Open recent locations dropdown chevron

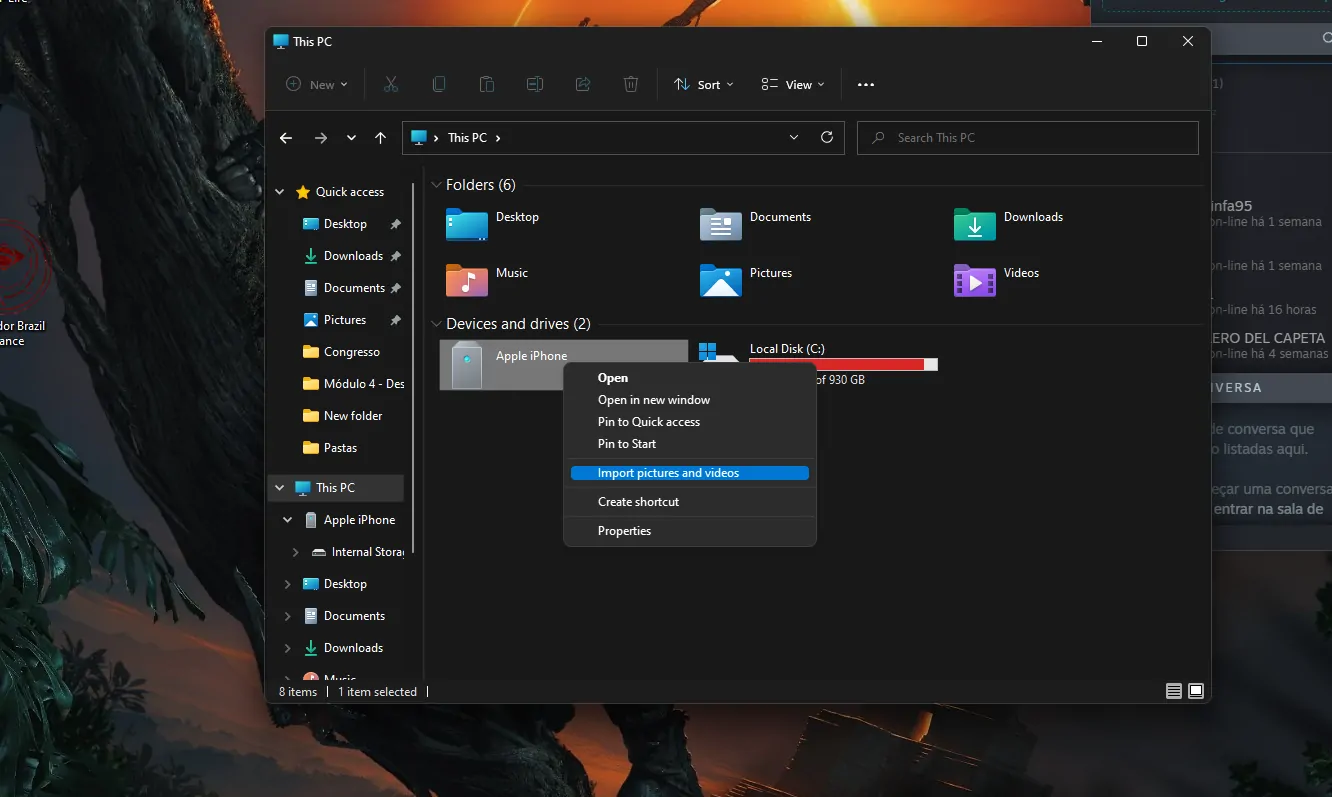click(x=351, y=138)
